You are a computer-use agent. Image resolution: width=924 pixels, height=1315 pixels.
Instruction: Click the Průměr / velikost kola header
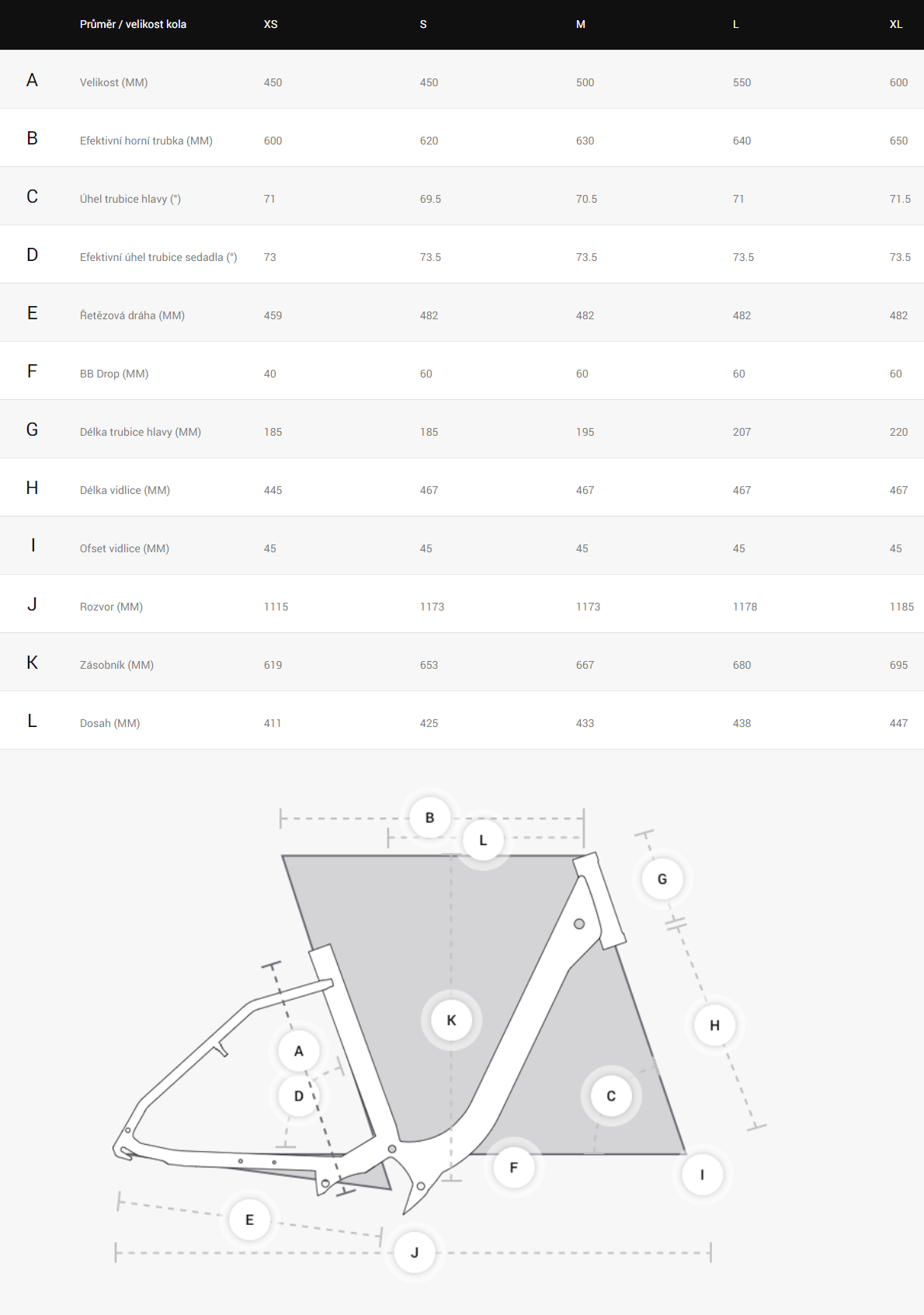(x=133, y=24)
